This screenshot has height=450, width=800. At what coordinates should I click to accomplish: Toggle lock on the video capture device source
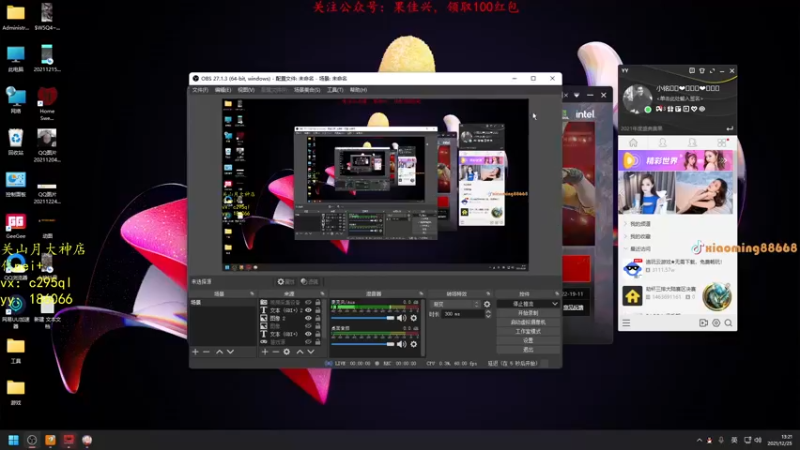(x=318, y=303)
